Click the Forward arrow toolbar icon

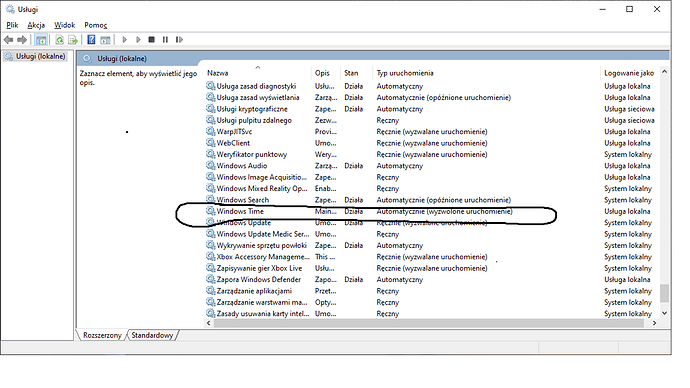point(22,40)
